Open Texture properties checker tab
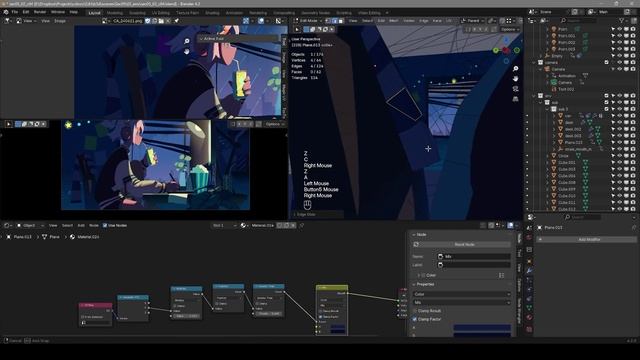 (x=529, y=329)
